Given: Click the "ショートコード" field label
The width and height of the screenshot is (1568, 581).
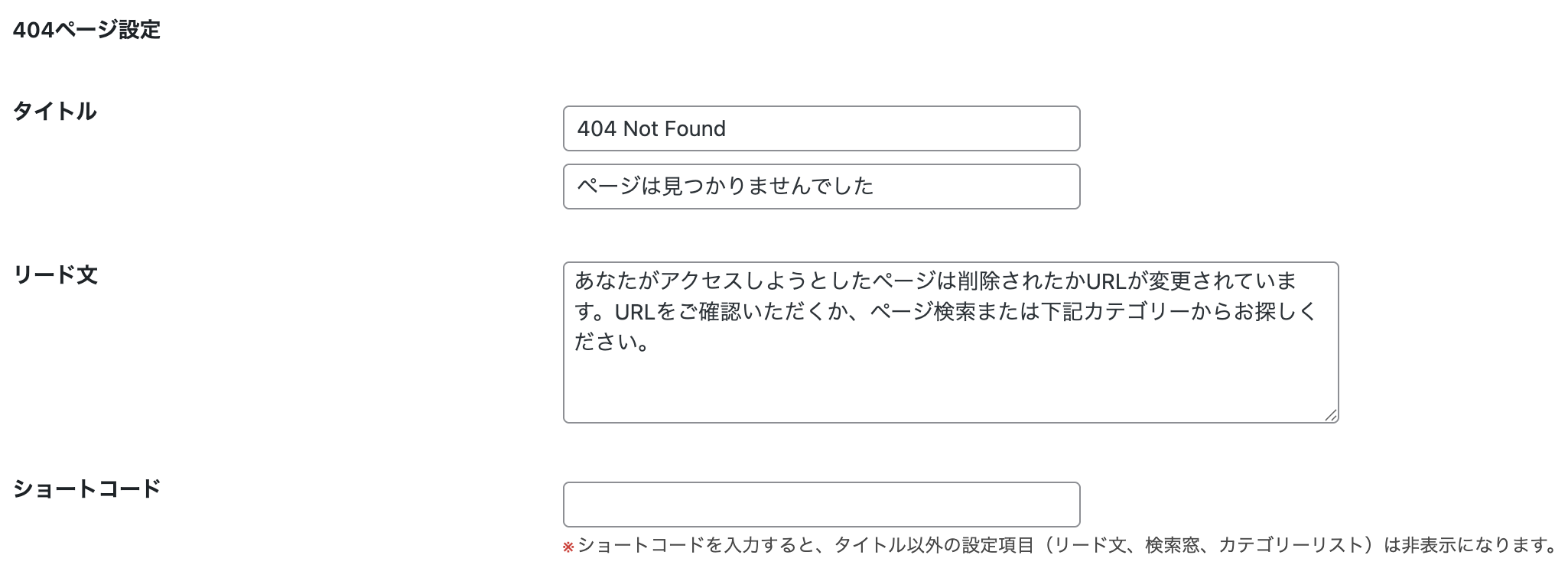Looking at the screenshot, I should coord(86,488).
